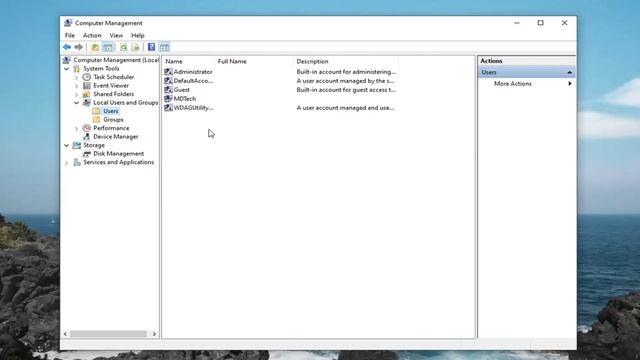
Task: Select the Guest user account icon
Action: coord(168,90)
